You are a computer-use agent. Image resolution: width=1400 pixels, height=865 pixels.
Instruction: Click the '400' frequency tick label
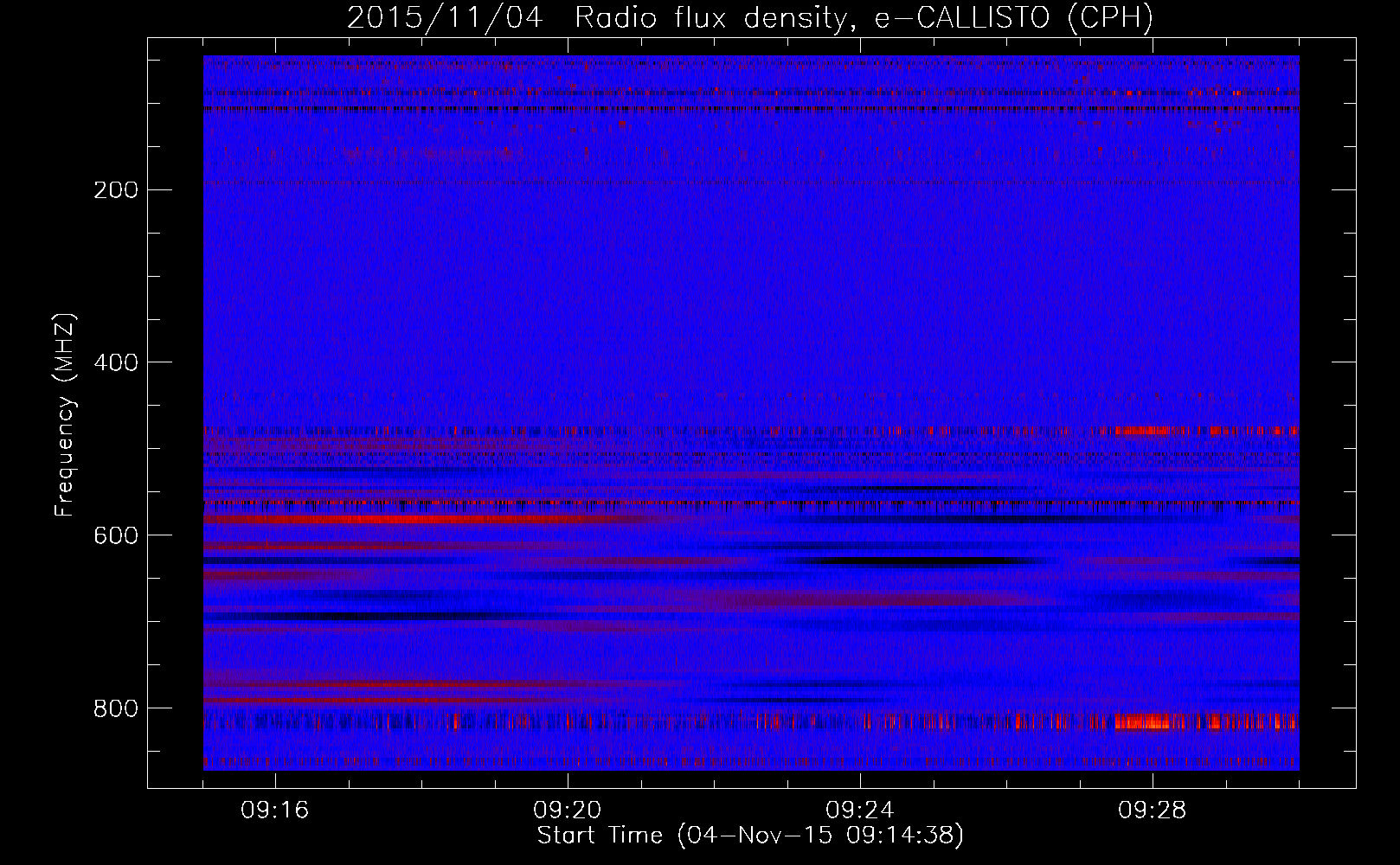[115, 362]
